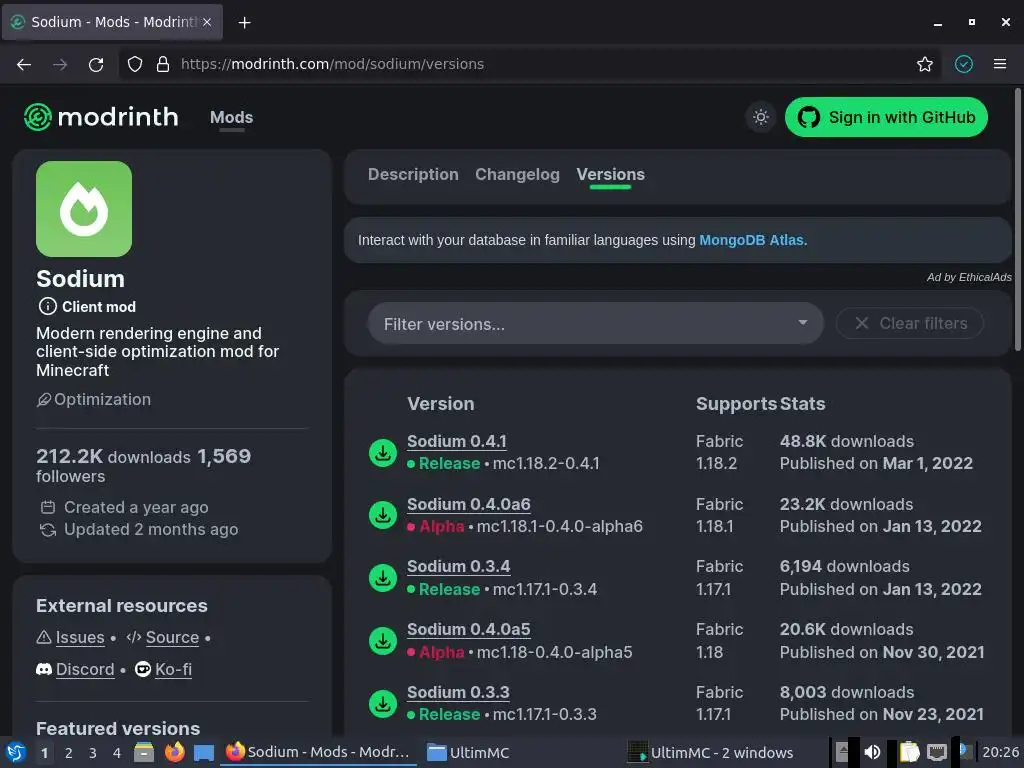Viewport: 1024px width, 768px height.
Task: Click the browser forward arrow
Action: tap(60, 64)
